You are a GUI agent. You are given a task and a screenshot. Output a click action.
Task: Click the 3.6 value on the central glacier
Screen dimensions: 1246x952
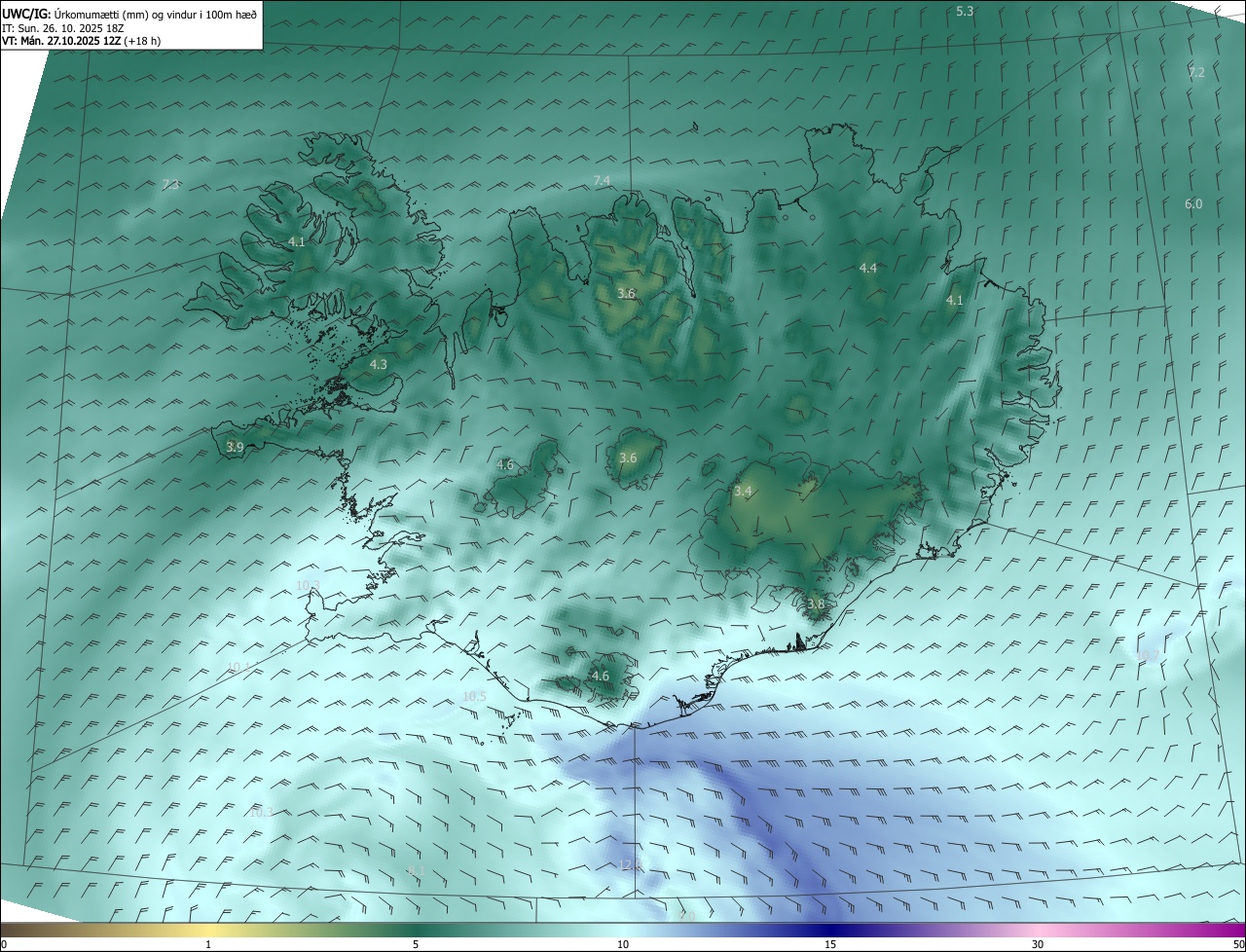tap(628, 458)
